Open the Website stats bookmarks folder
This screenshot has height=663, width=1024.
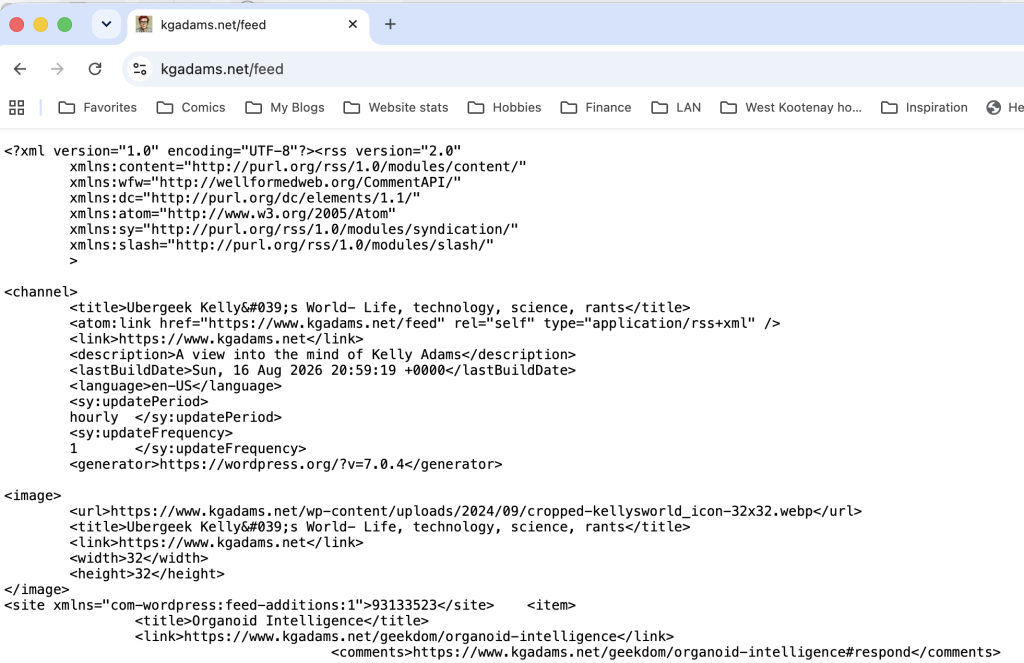pos(396,107)
